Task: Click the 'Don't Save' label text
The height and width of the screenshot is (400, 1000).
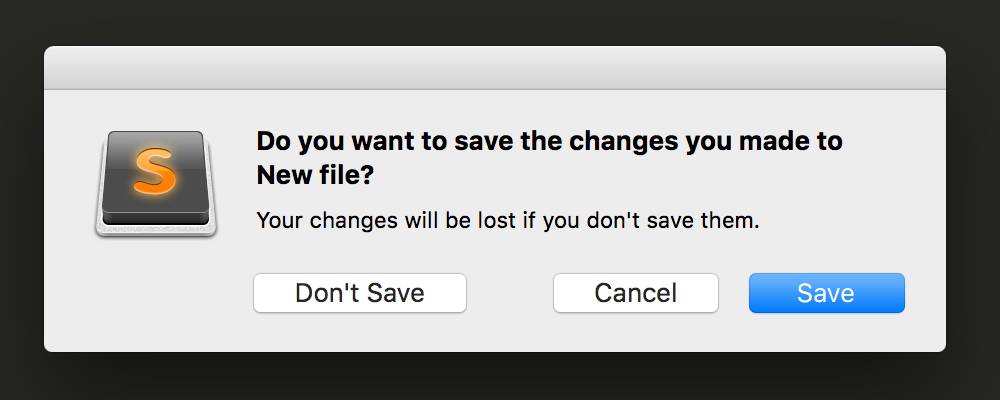Action: (360, 293)
